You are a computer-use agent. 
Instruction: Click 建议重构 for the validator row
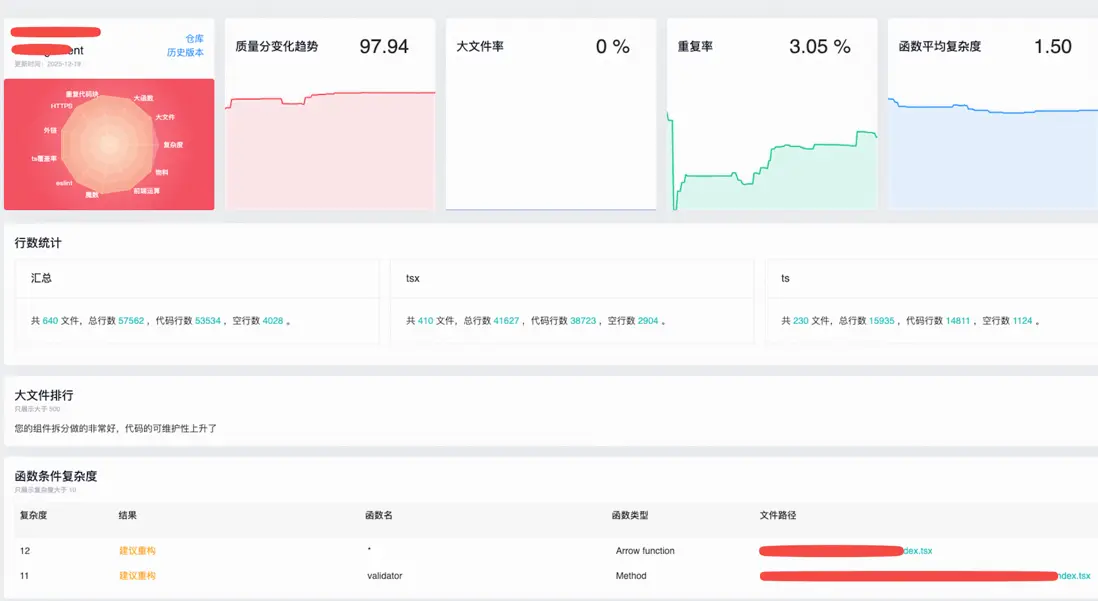coord(137,576)
